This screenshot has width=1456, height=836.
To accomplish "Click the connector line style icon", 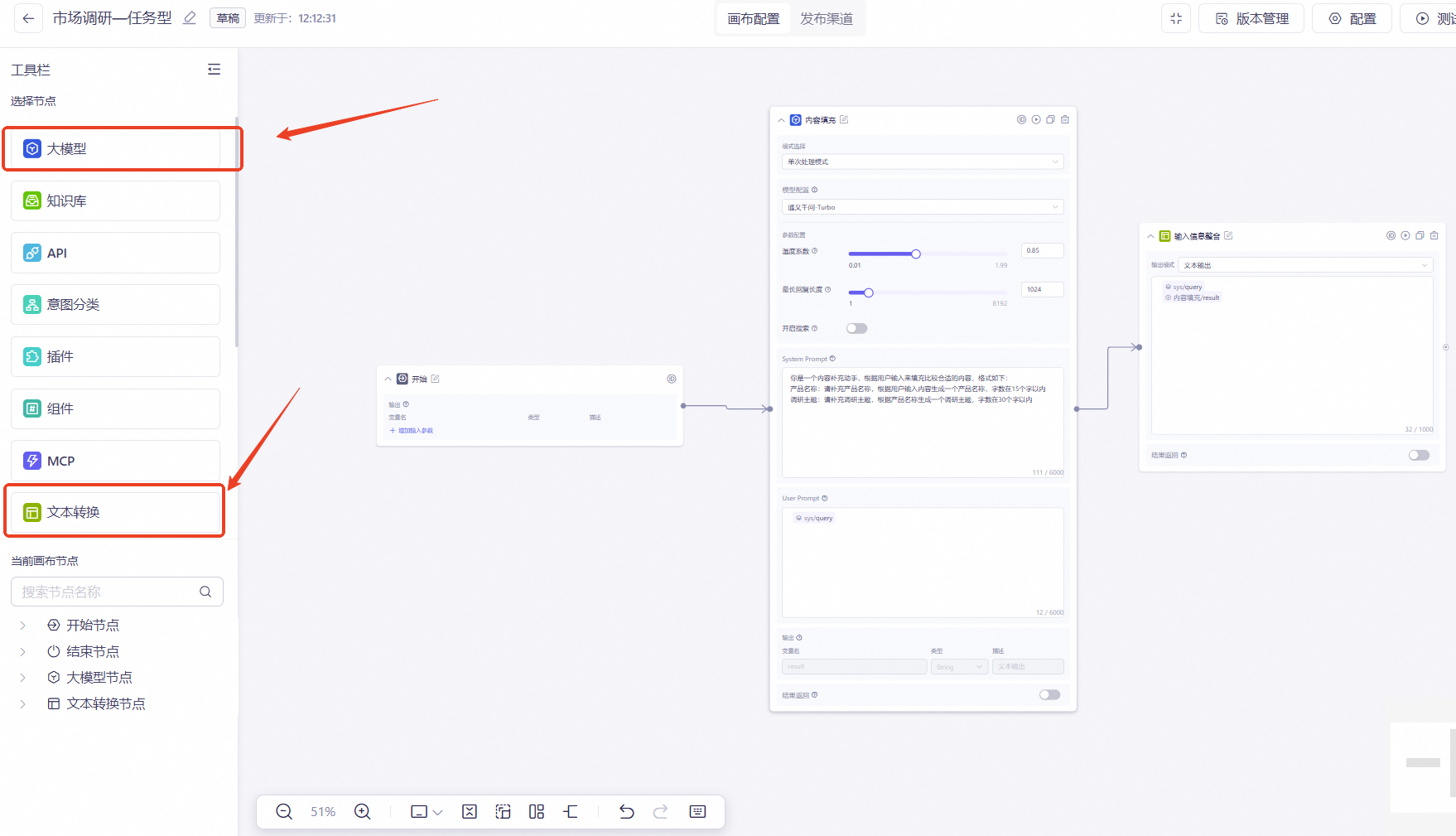I will 571,812.
